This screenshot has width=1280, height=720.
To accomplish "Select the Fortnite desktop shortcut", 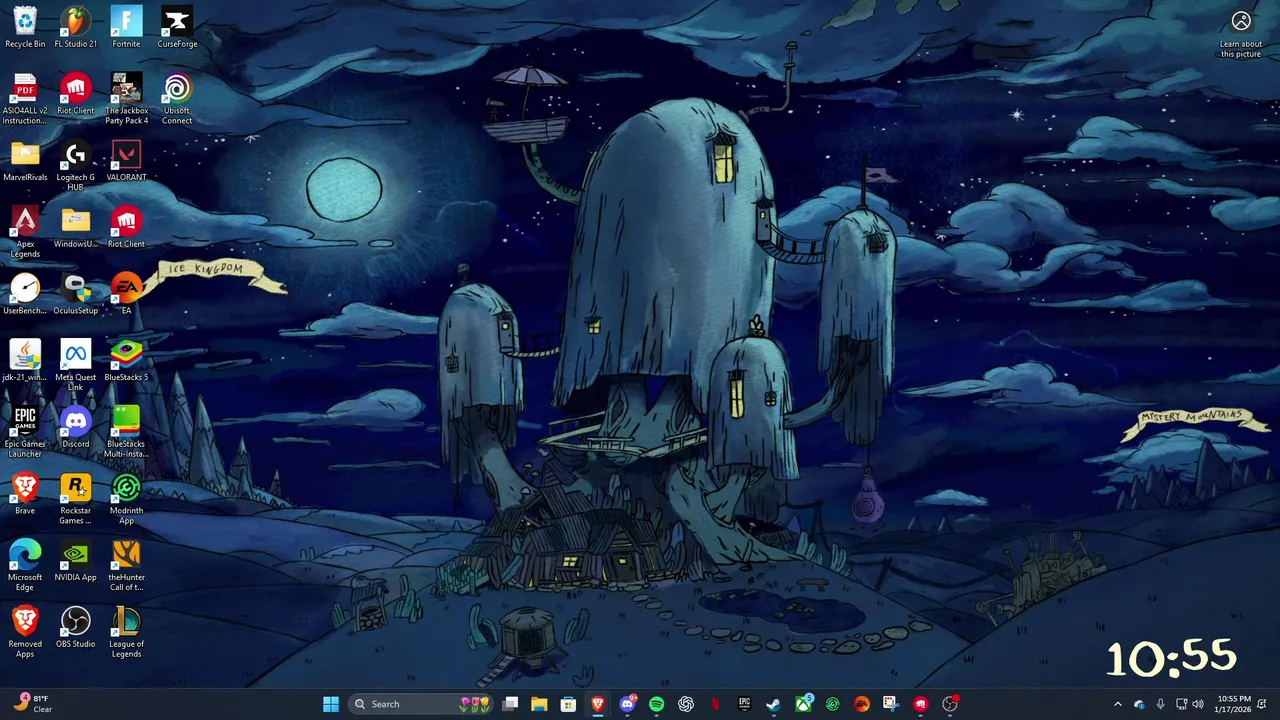I will [x=126, y=27].
